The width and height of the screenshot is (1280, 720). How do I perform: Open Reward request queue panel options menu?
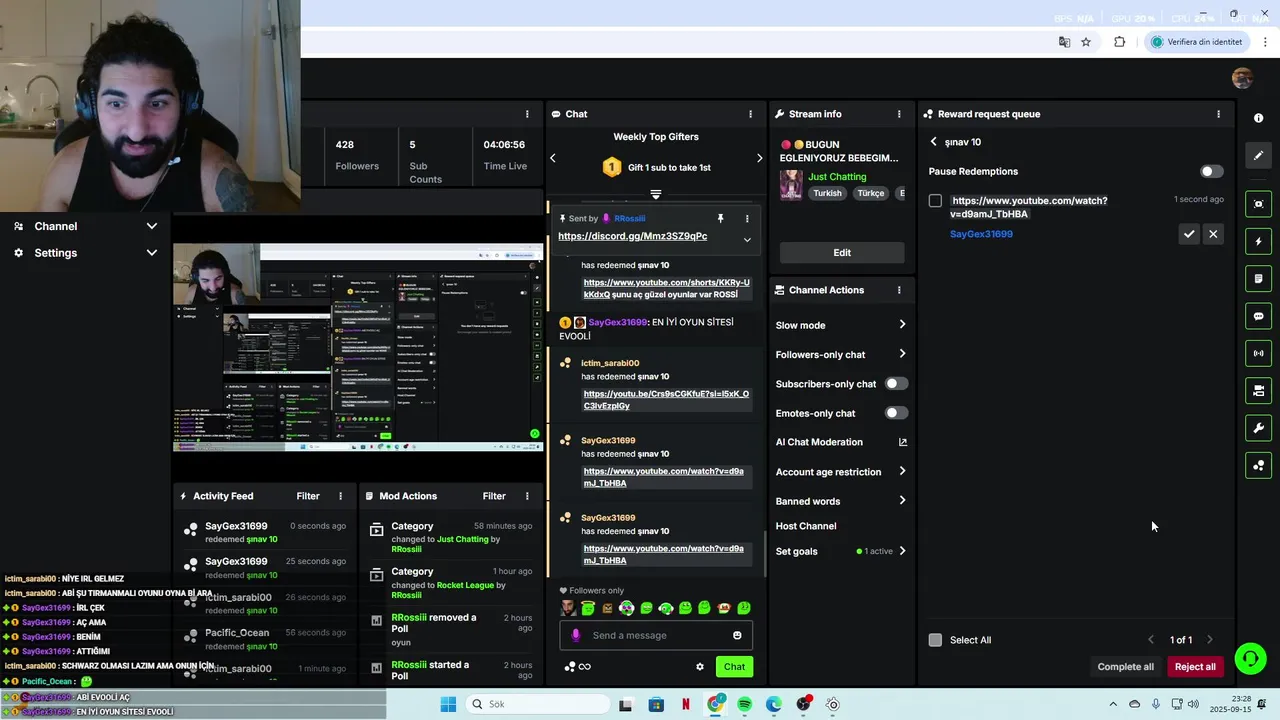1218,114
